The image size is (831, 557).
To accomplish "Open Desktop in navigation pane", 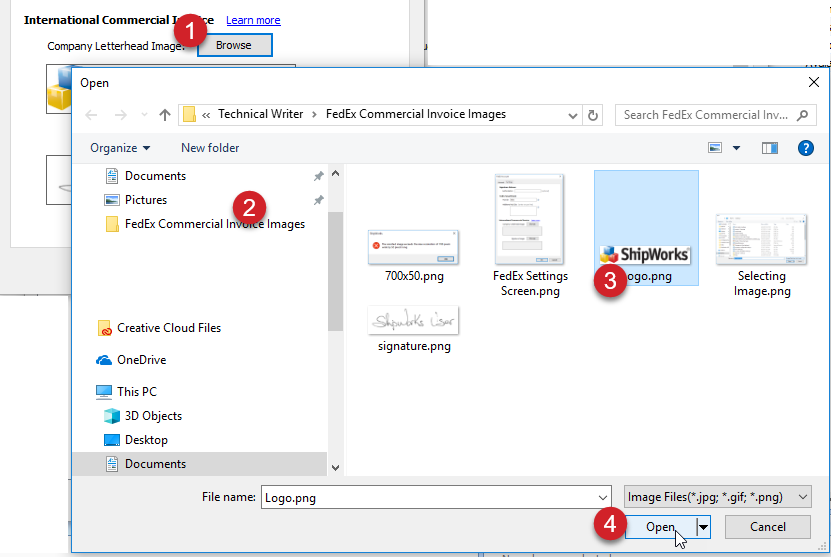I will click(146, 440).
